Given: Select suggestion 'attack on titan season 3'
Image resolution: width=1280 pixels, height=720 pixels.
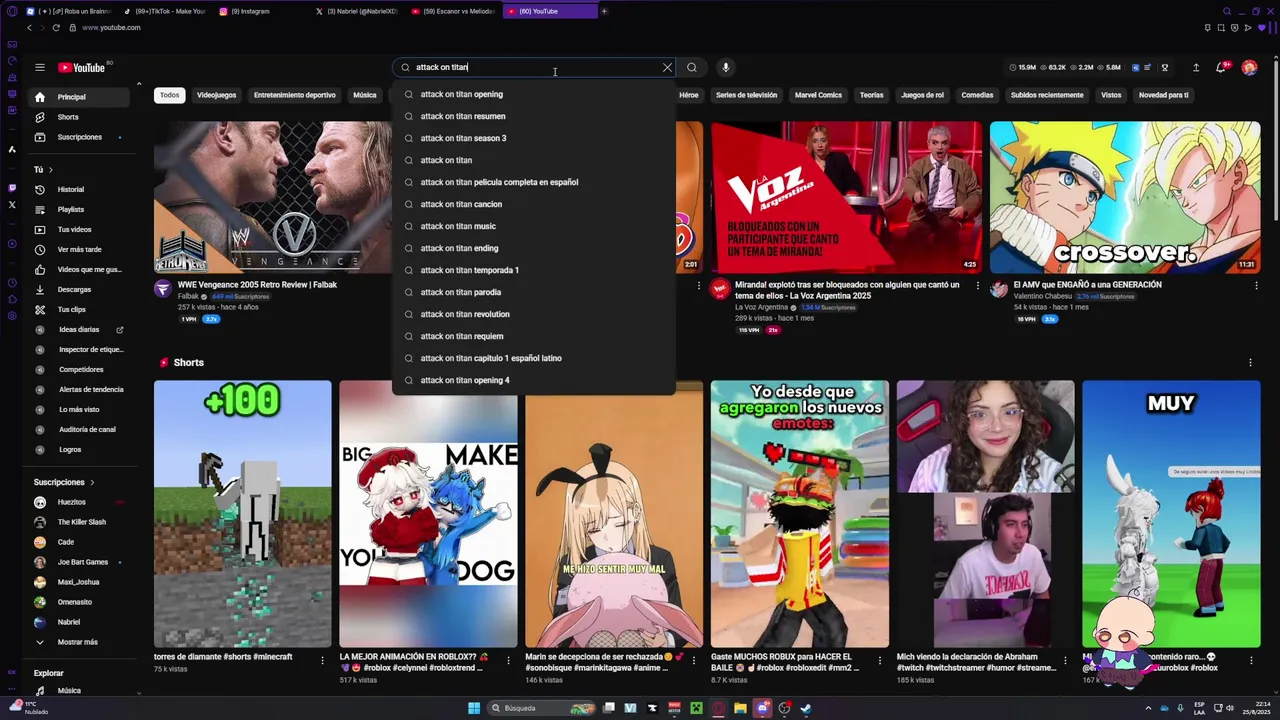Looking at the screenshot, I should pos(534,138).
